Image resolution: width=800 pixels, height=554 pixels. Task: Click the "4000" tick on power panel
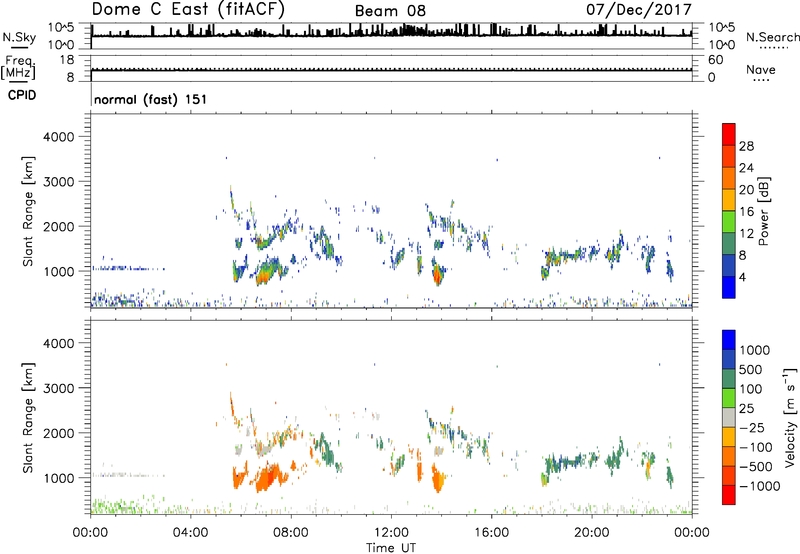[x=58, y=137]
